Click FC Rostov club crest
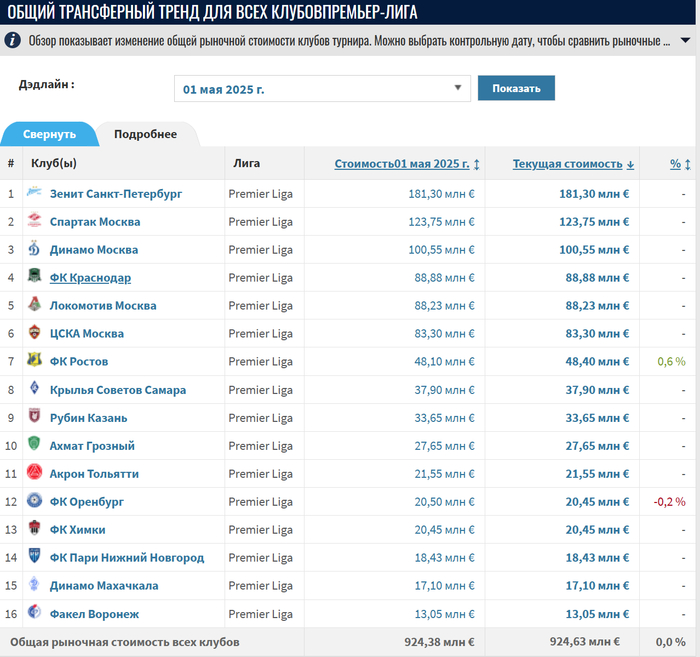Image resolution: width=700 pixels, height=657 pixels. click(34, 360)
